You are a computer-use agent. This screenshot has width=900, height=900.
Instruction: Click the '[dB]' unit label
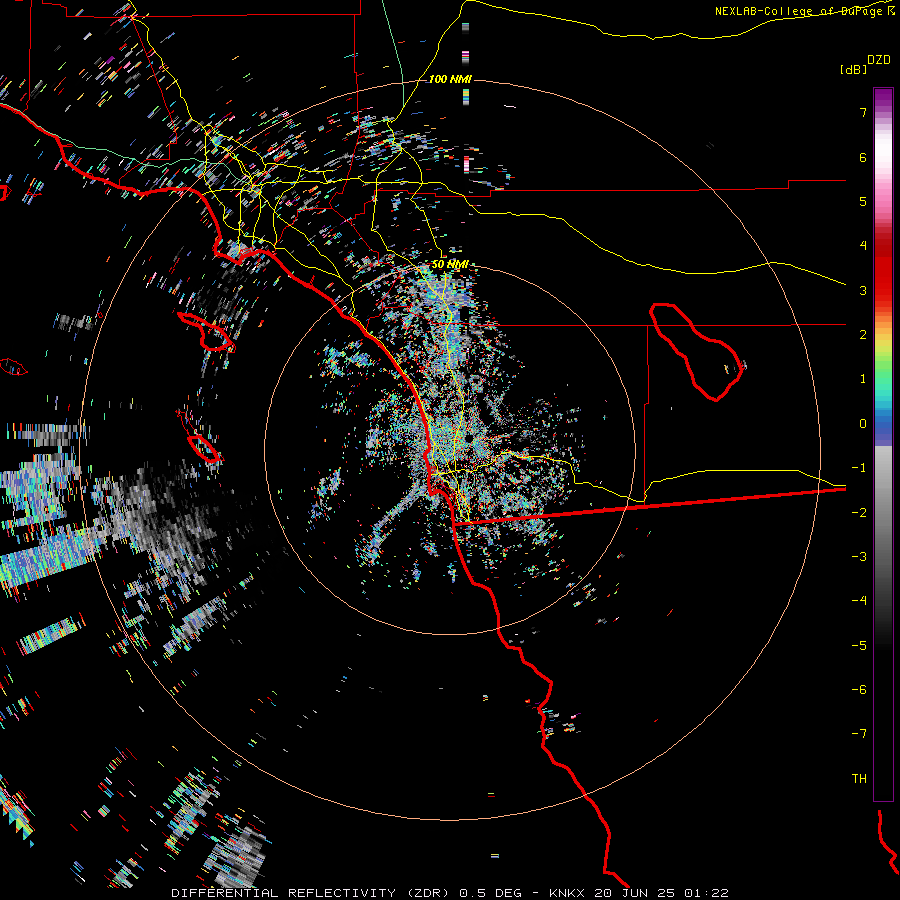[x=853, y=69]
